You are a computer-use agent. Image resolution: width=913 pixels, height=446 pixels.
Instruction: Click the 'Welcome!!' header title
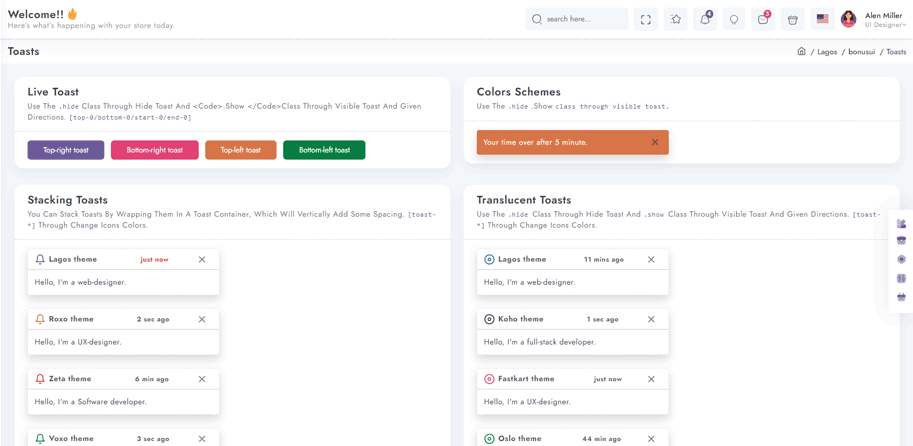tap(36, 14)
